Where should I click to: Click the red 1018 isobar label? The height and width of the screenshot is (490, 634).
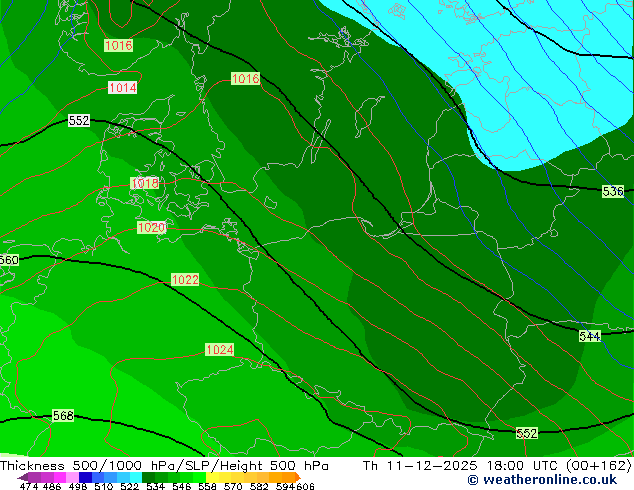(x=144, y=183)
